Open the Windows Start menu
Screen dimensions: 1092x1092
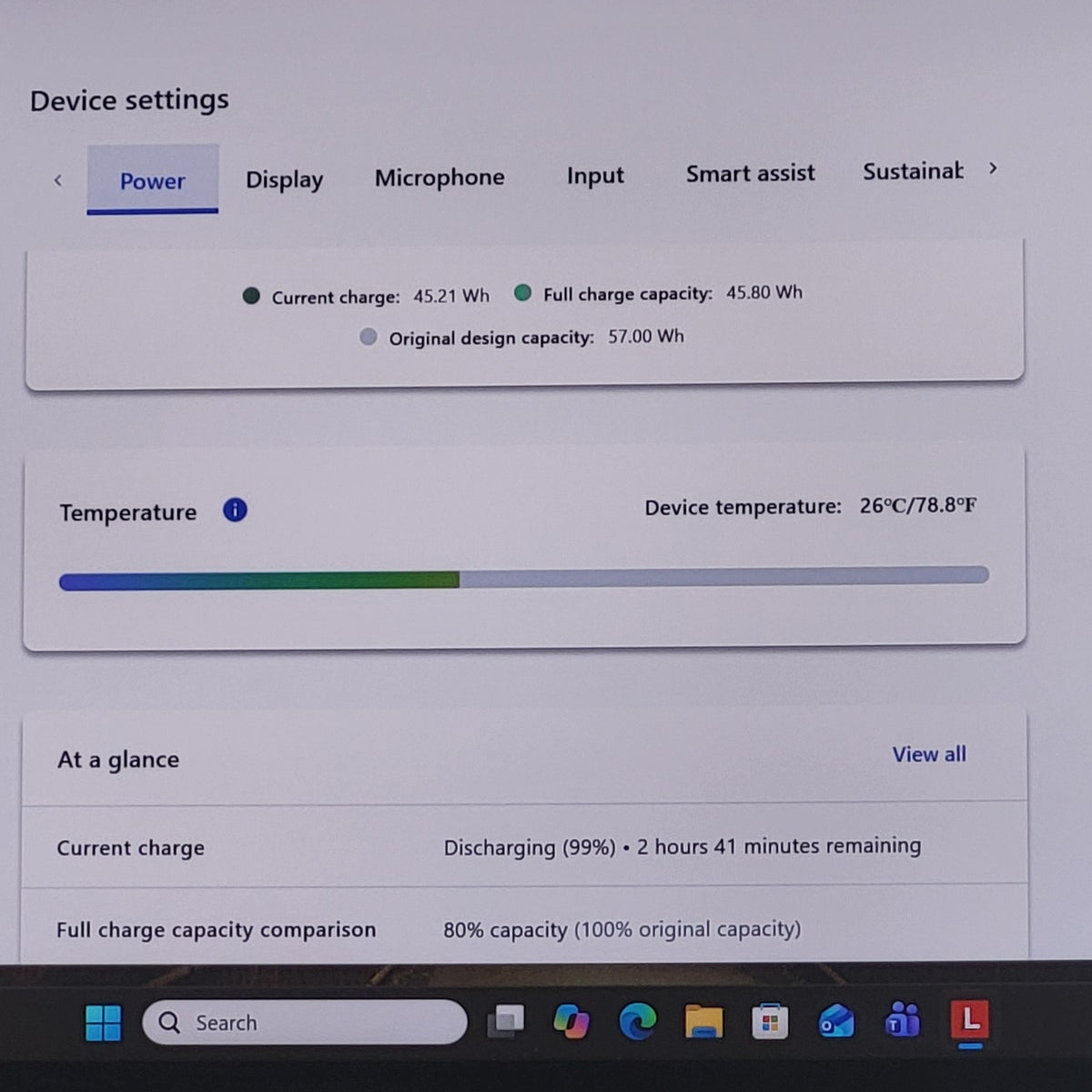click(103, 1023)
